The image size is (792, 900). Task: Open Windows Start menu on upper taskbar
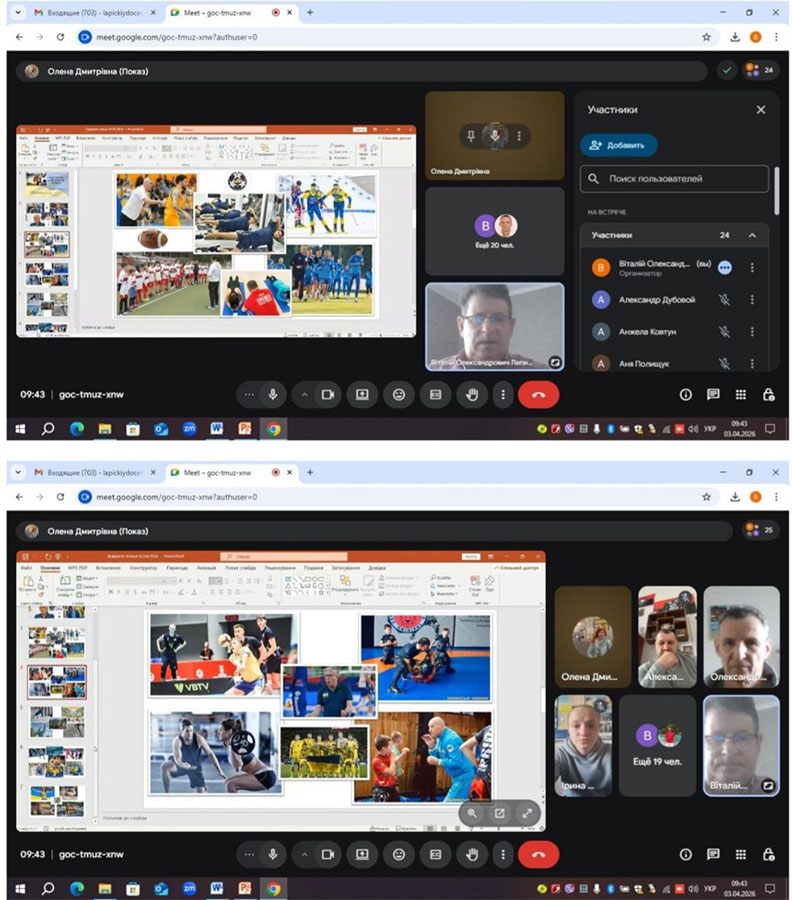click(20, 428)
